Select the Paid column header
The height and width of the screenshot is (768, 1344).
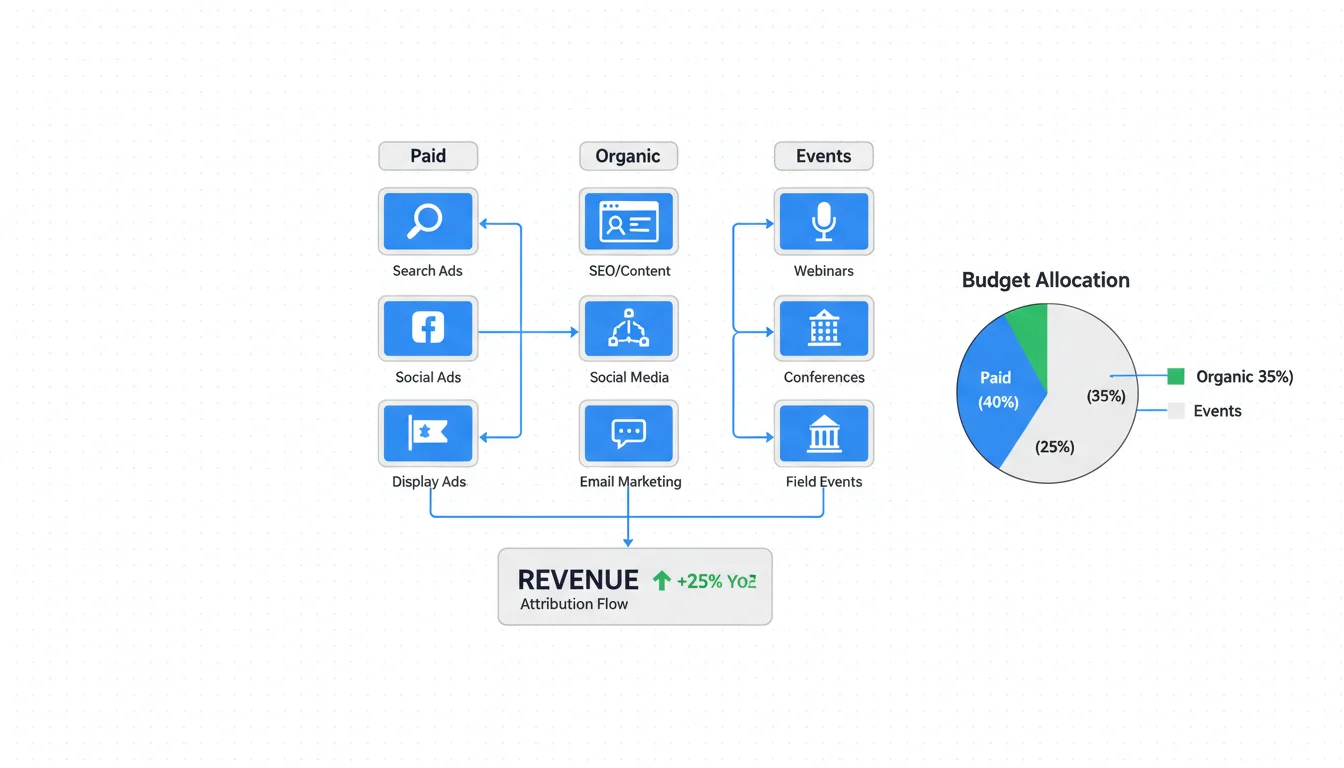(427, 156)
